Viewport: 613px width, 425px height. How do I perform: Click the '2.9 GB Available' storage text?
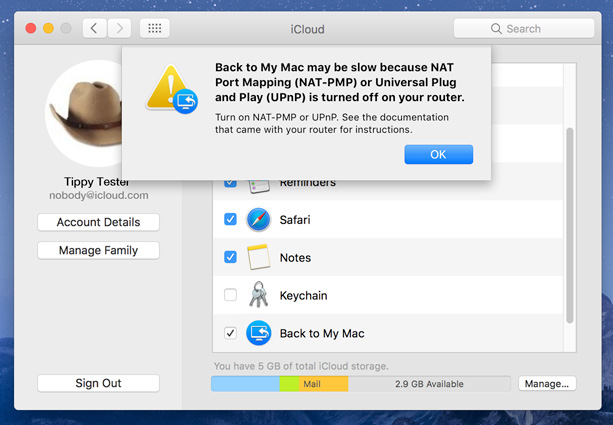click(x=429, y=384)
